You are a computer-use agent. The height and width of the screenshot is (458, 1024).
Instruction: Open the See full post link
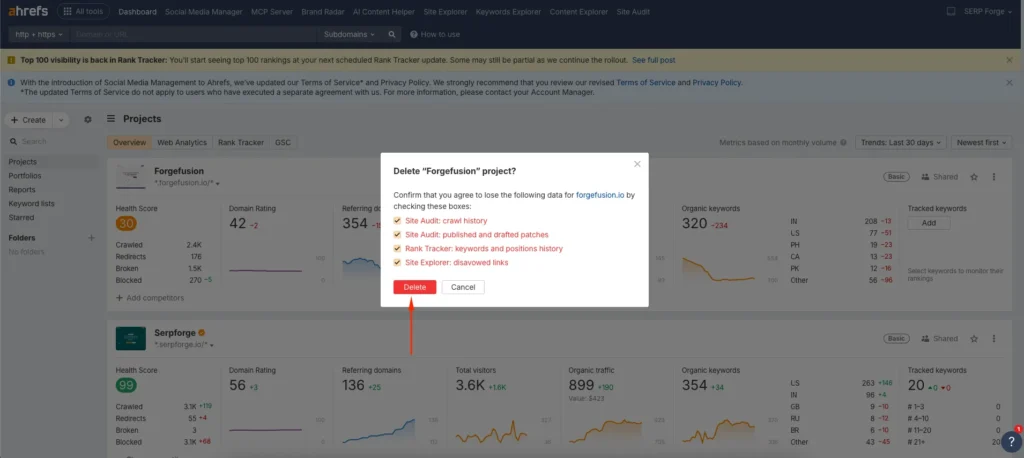[654, 59]
